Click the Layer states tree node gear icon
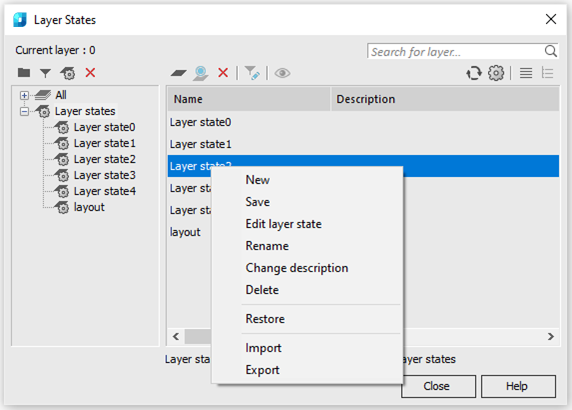This screenshot has height=410, width=572. pyautogui.click(x=43, y=111)
